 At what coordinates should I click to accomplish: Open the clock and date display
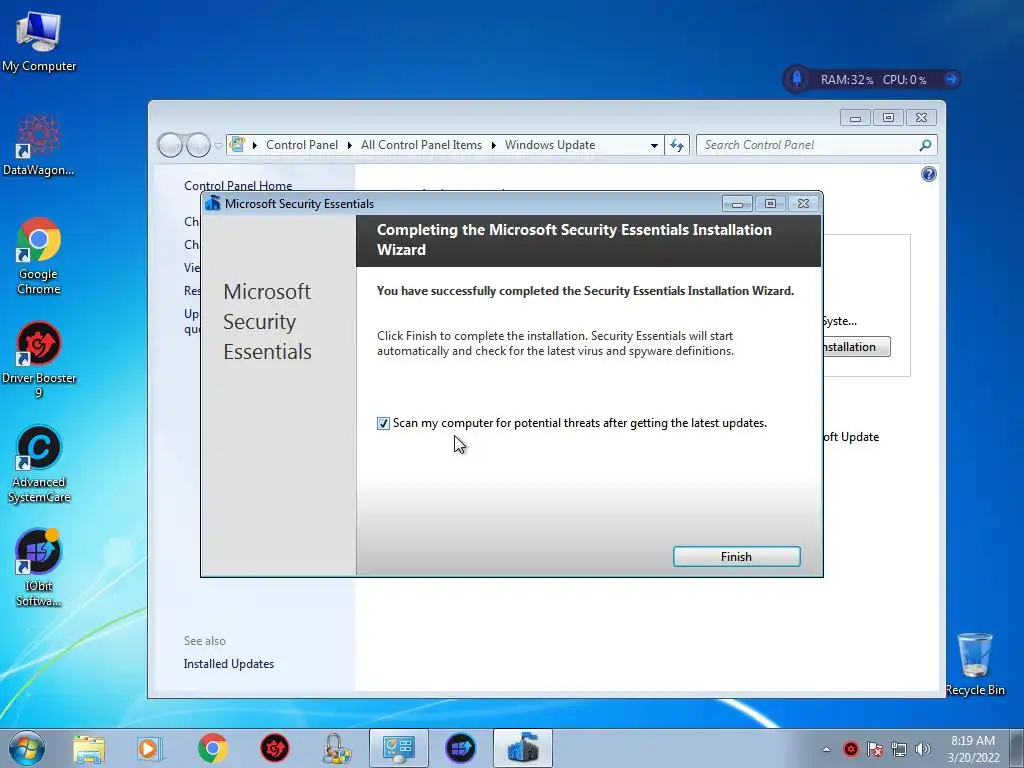tap(973, 749)
